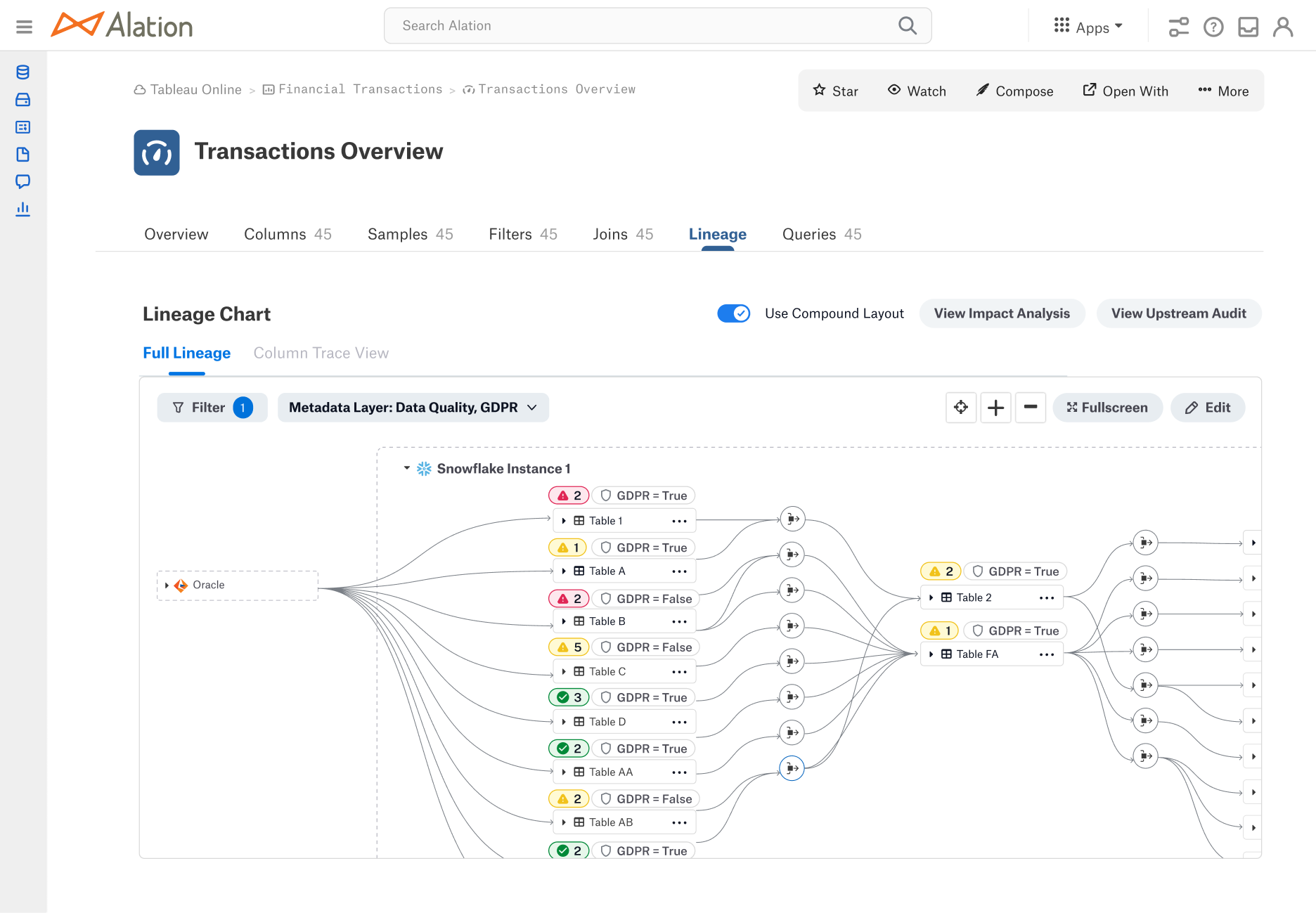
Task: Click the red data quality badge above Table 1
Action: click(x=569, y=496)
